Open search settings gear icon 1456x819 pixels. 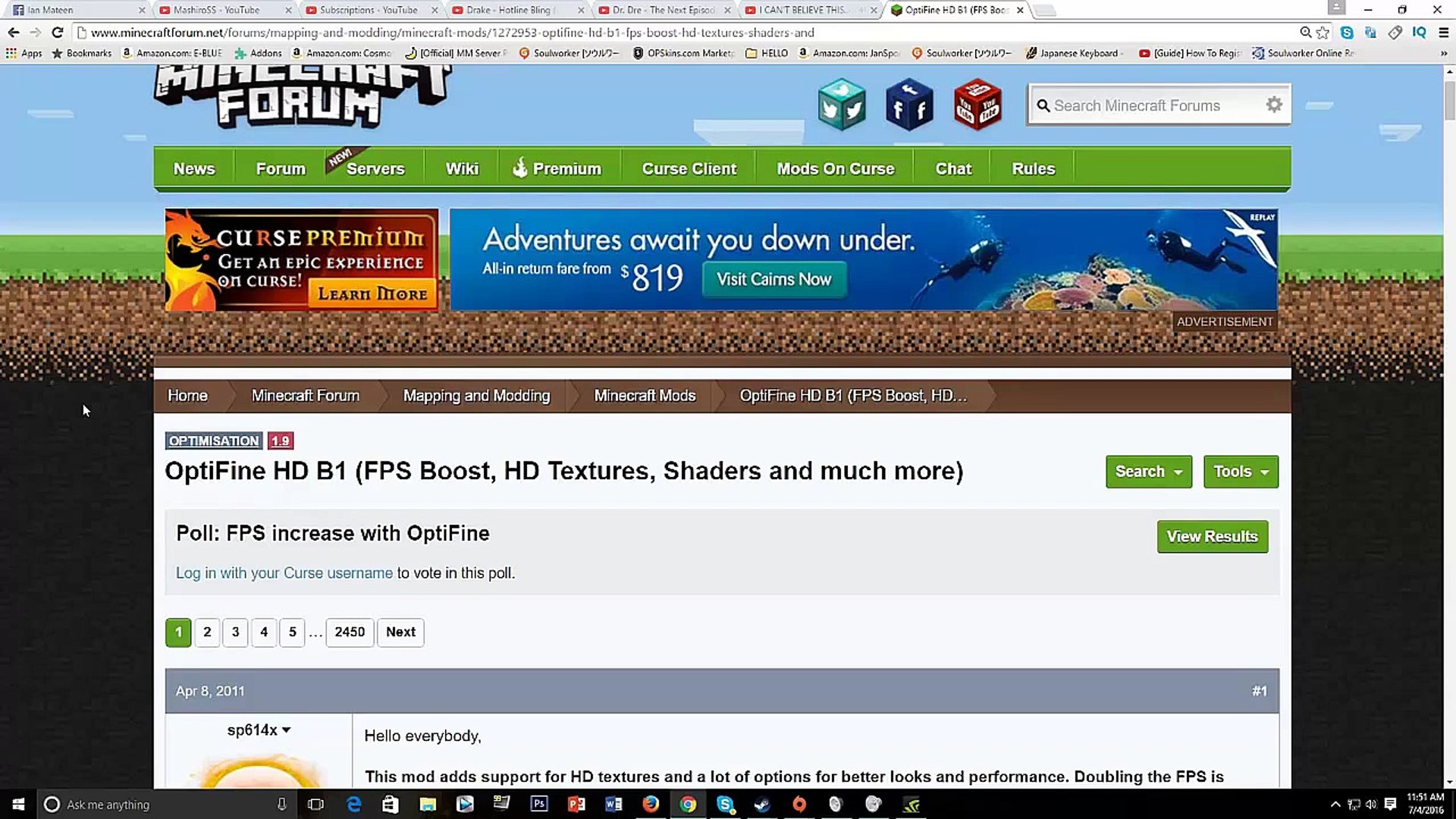click(x=1274, y=105)
